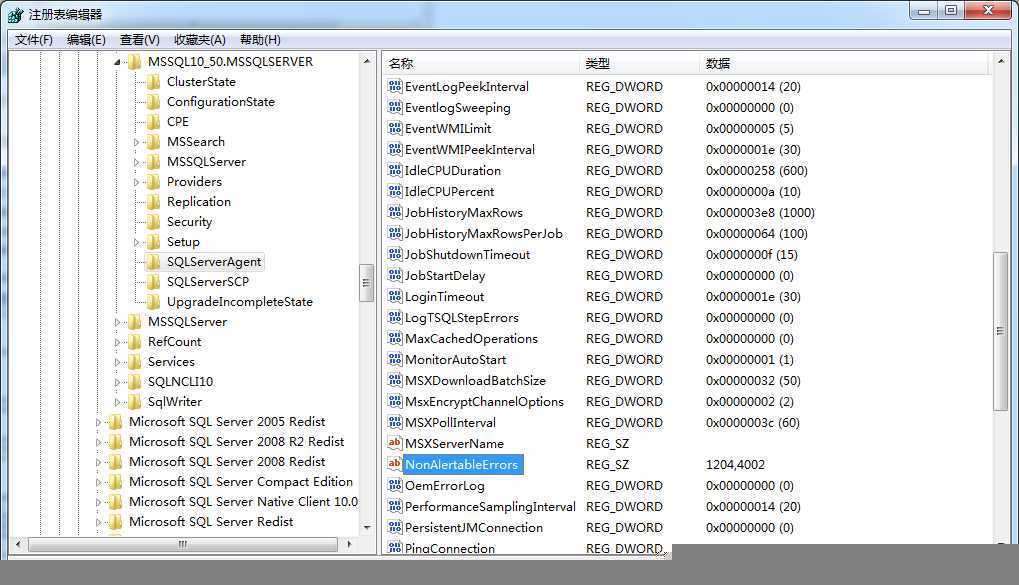
Task: Select the JobHistoryMaxRowsPerJob value name
Action: (x=484, y=233)
